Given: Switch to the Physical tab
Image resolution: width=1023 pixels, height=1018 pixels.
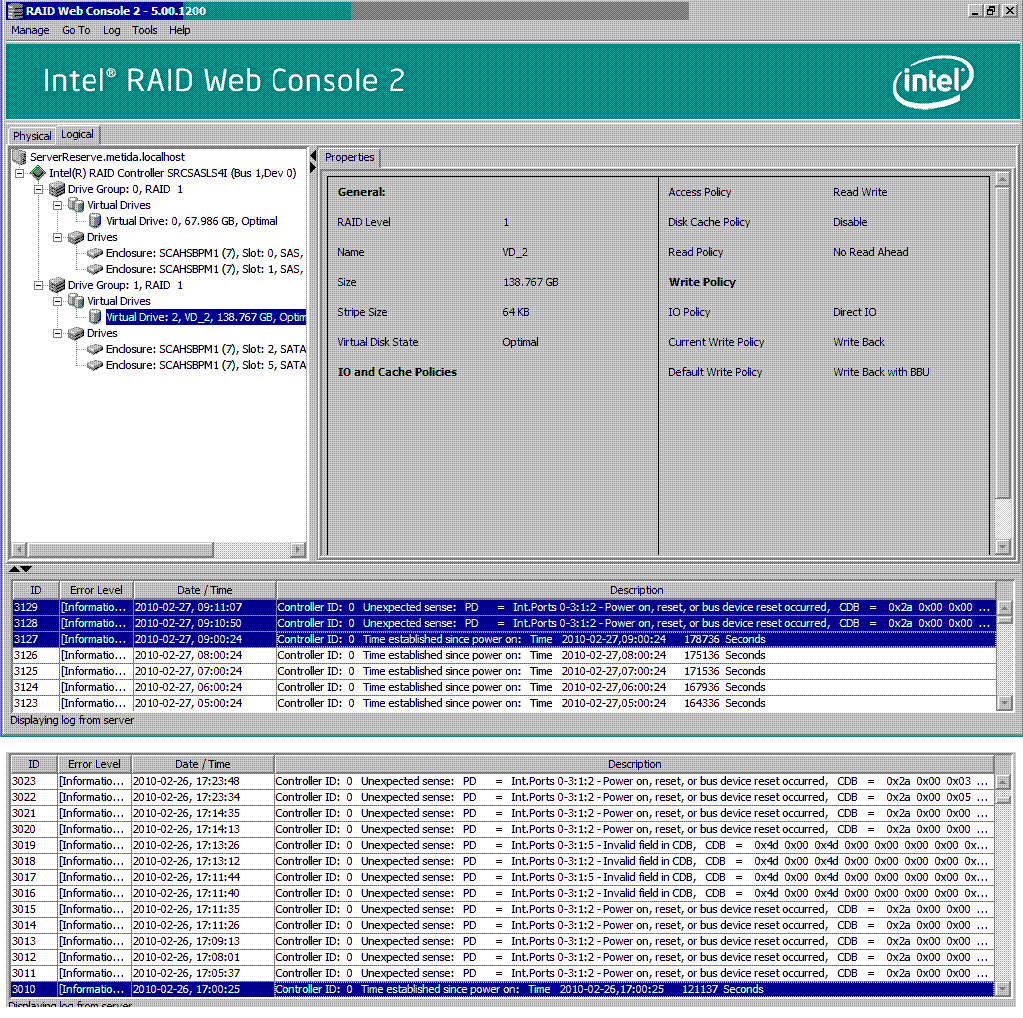Looking at the screenshot, I should coord(32,136).
